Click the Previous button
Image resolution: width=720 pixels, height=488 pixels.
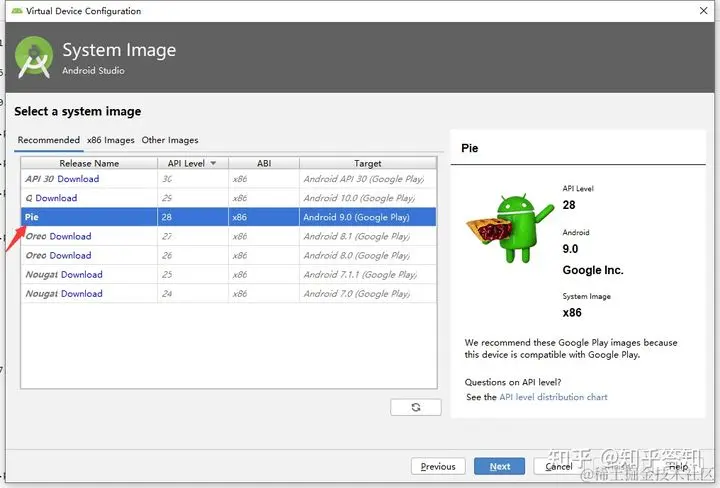[x=438, y=466]
